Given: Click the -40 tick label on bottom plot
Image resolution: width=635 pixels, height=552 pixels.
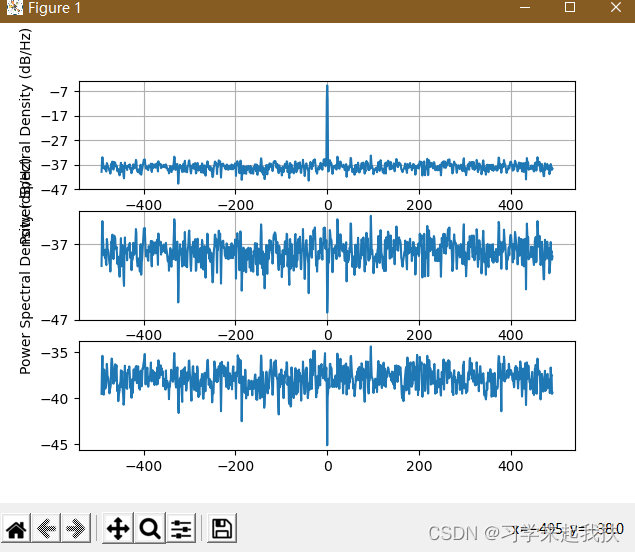Looking at the screenshot, I should click(55, 399).
